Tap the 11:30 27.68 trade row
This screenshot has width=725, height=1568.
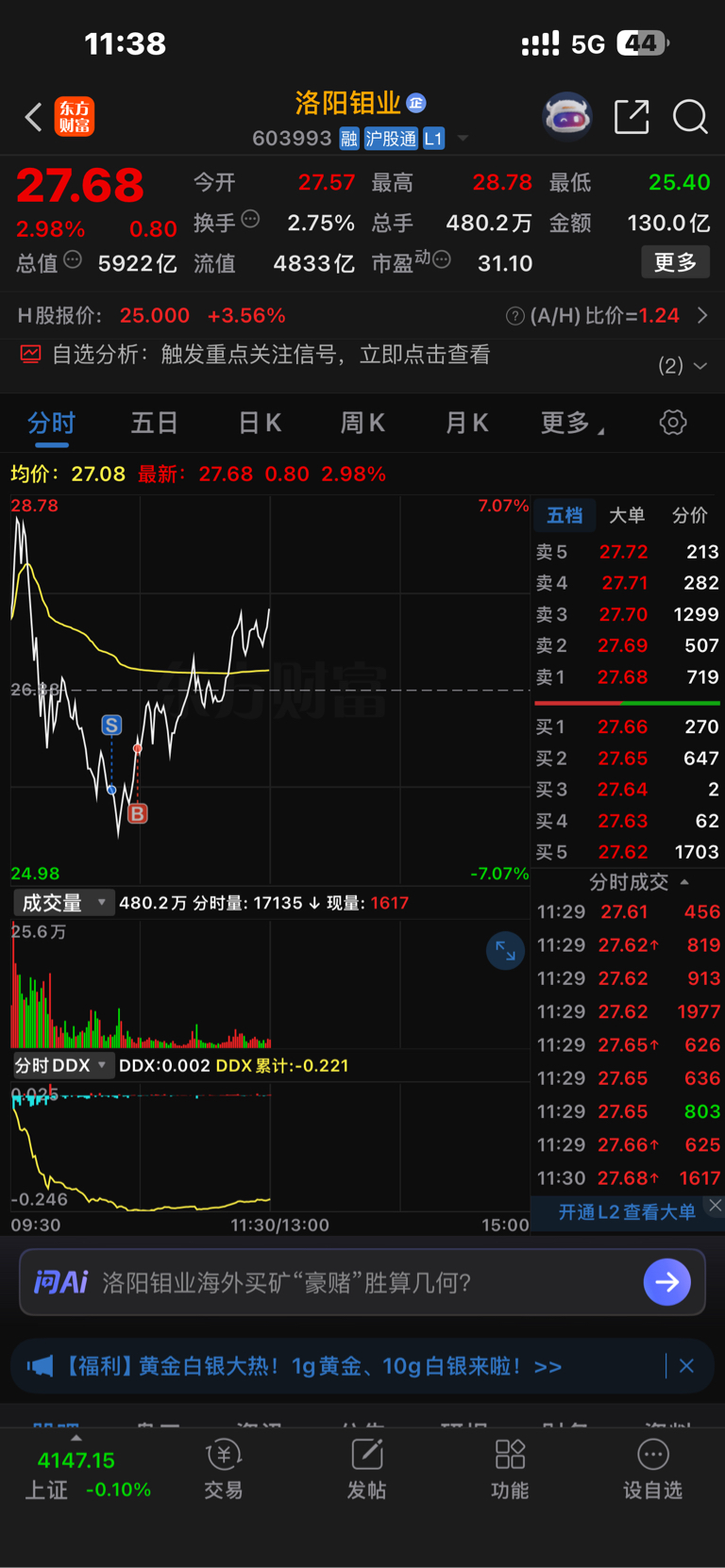pos(628,1178)
